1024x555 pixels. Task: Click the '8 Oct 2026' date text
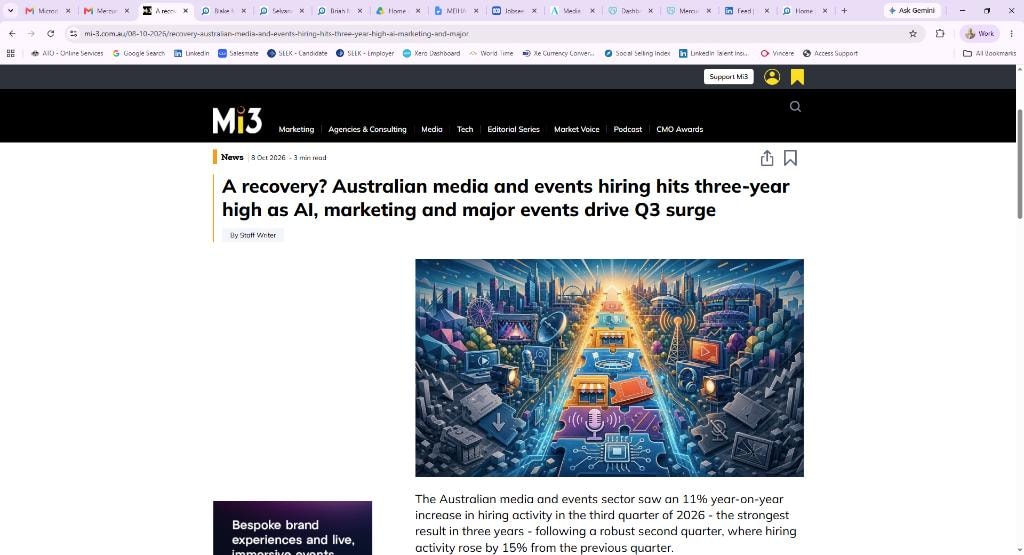(268, 157)
